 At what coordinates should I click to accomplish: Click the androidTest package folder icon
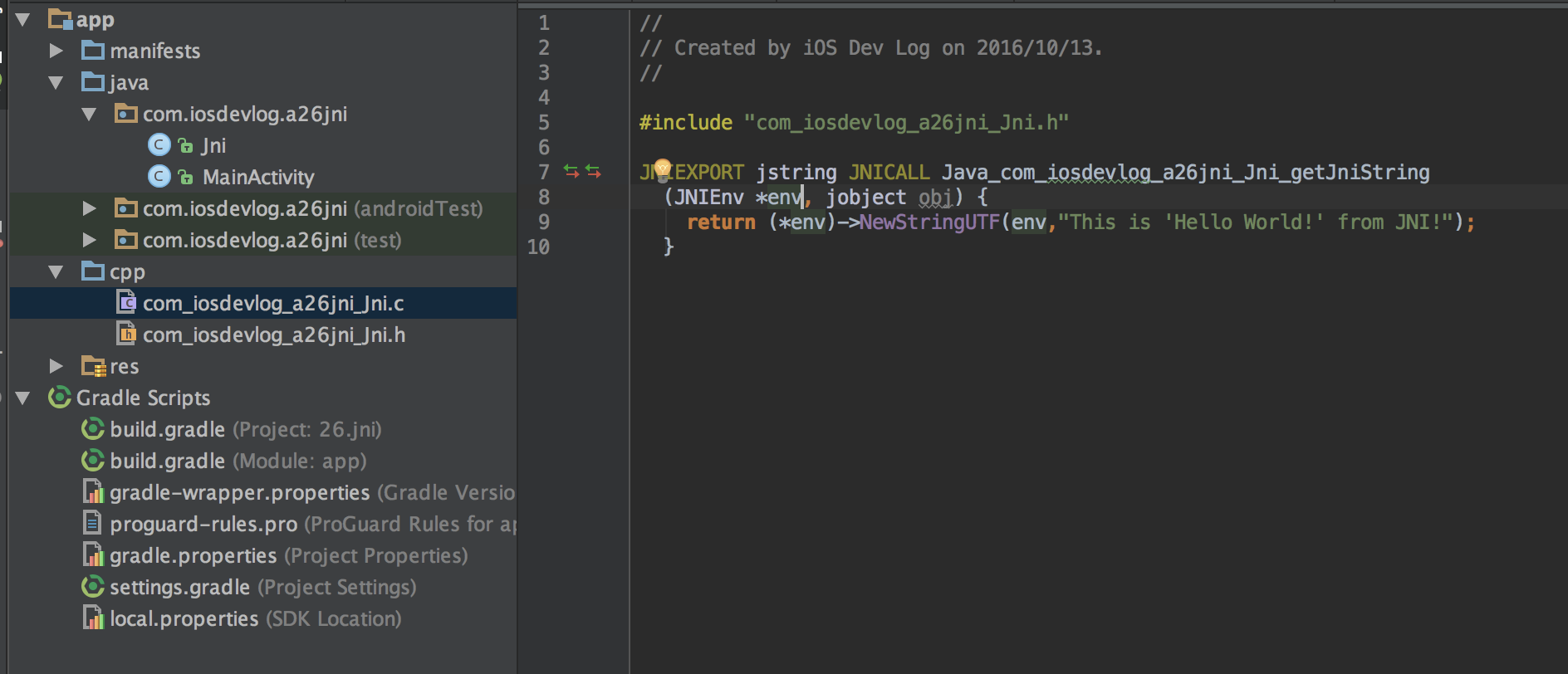tap(126, 208)
